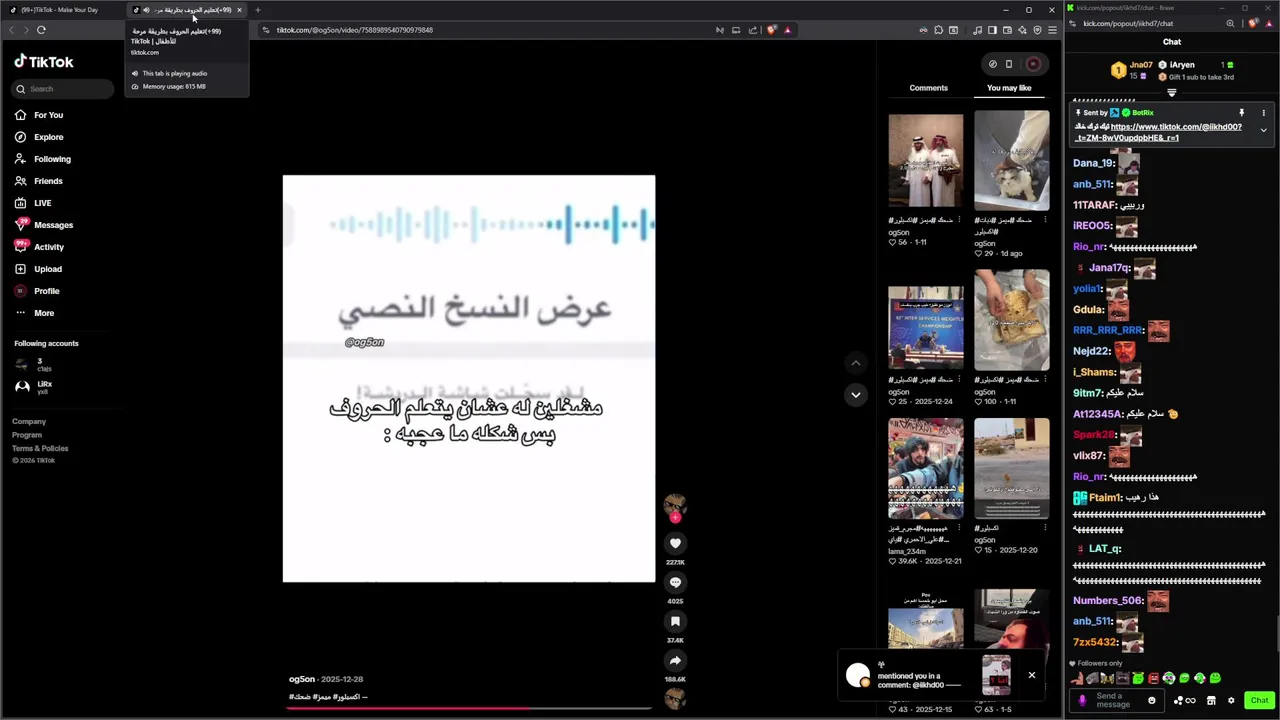The height and width of the screenshot is (720, 1280).
Task: Open Explore in TikTok sidebar
Action: point(40,137)
